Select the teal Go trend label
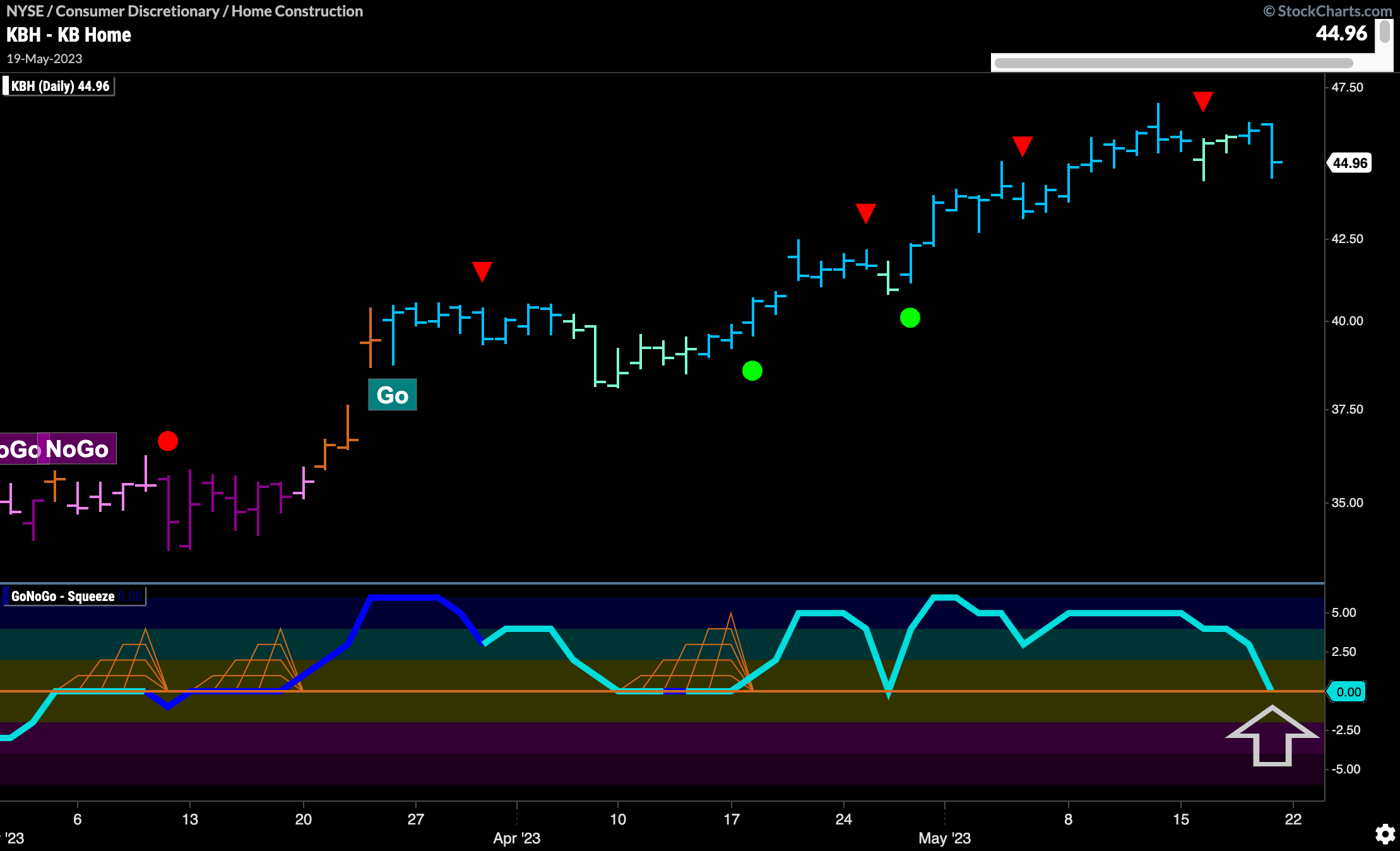Screen dimensions: 1400x851 click(393, 395)
